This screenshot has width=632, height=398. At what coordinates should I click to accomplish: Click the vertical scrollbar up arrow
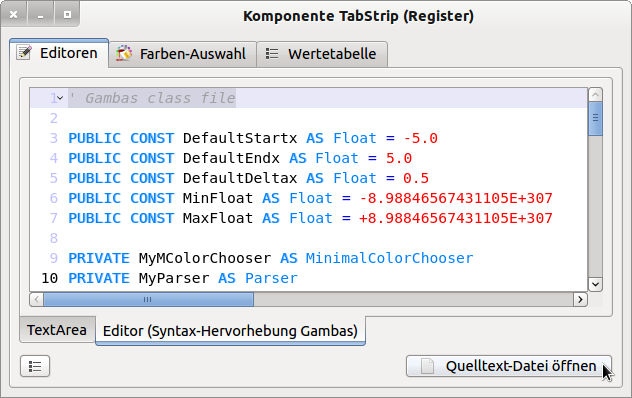pyautogui.click(x=595, y=95)
